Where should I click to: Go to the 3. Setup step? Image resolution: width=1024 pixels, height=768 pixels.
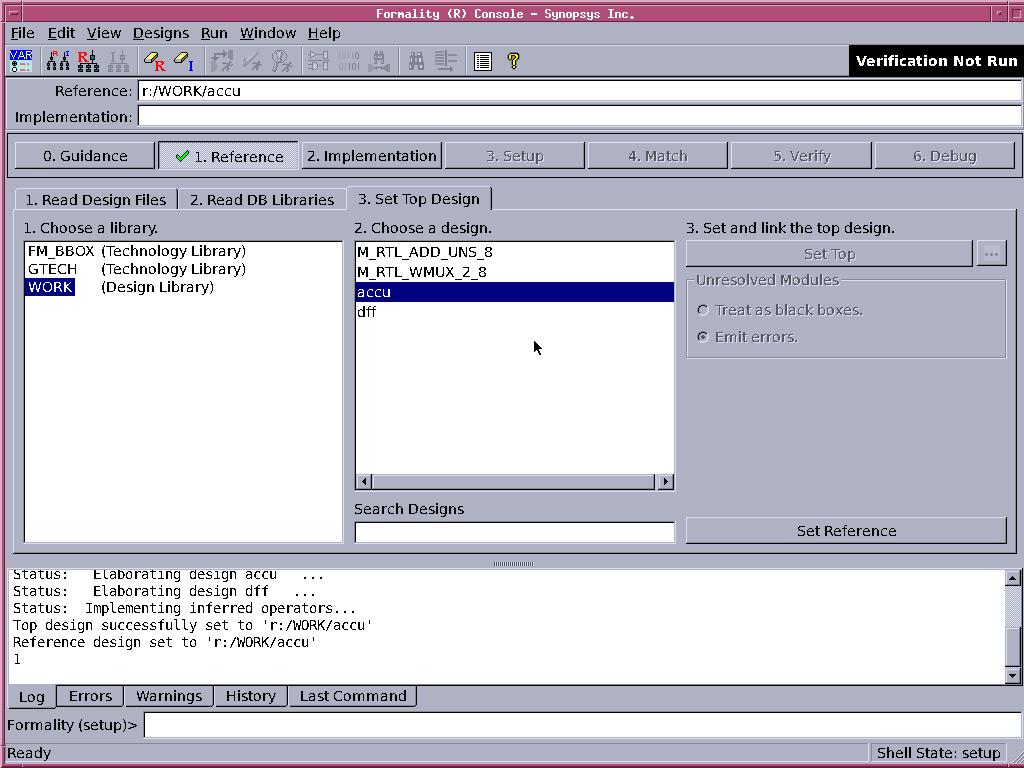pos(515,156)
